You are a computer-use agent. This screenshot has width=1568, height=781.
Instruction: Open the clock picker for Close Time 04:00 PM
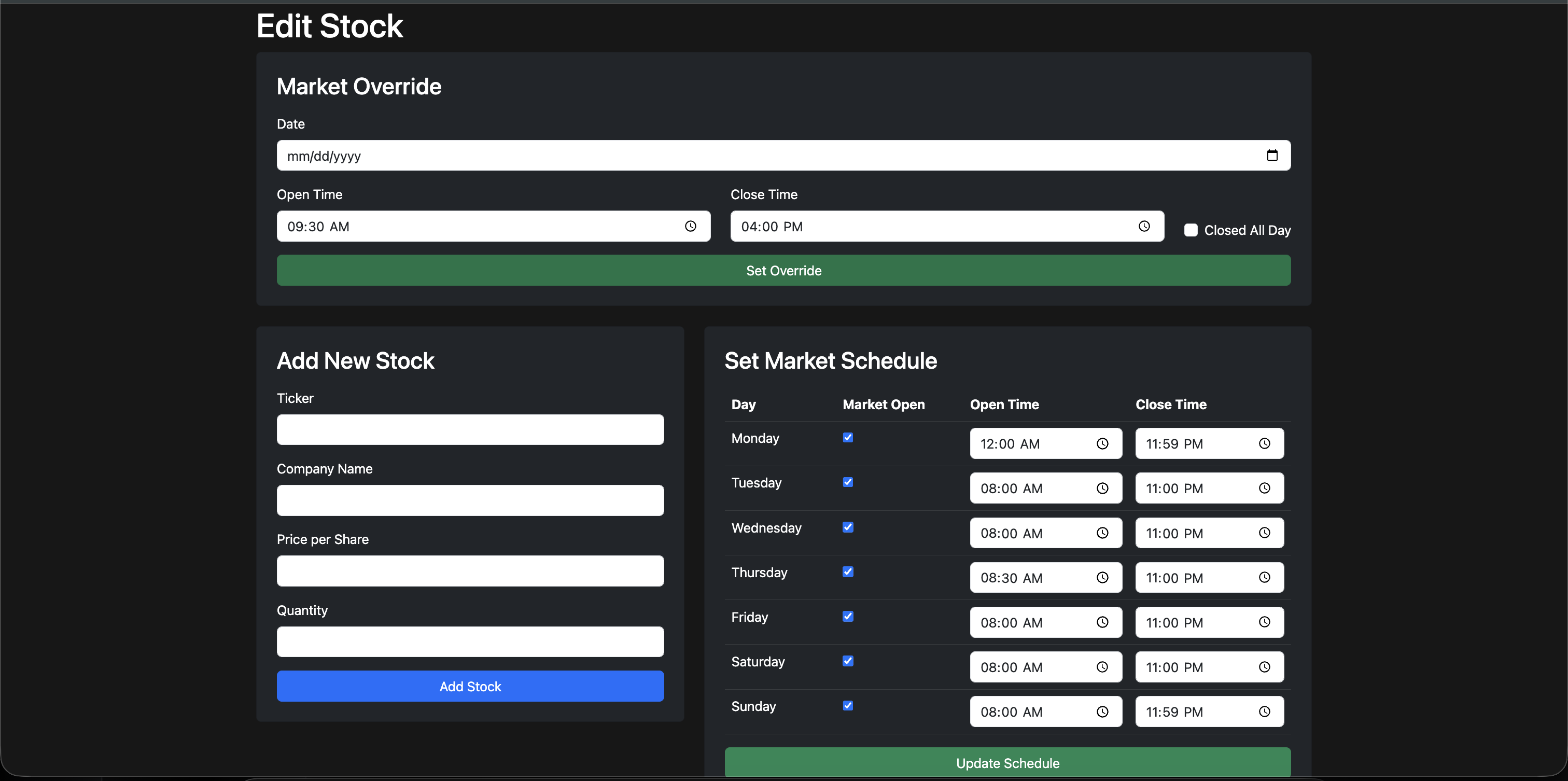tap(1144, 226)
